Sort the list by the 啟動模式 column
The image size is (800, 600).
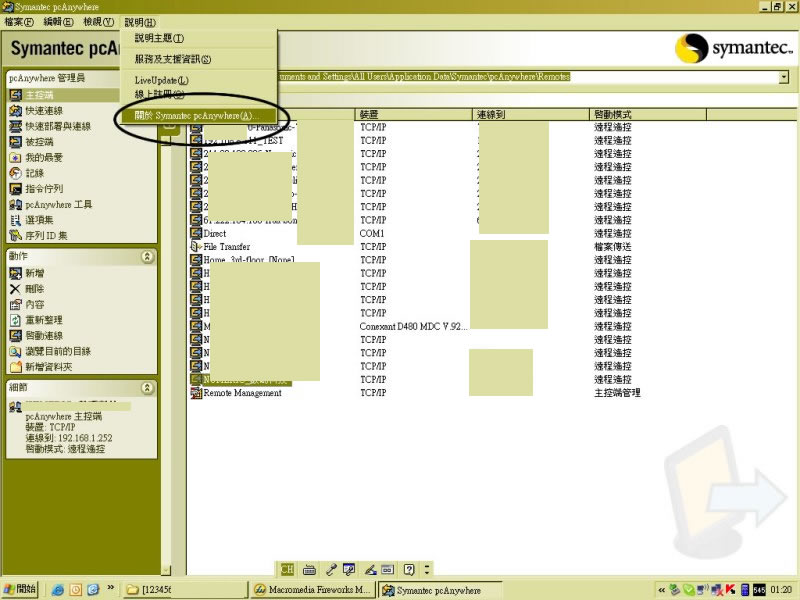648,114
